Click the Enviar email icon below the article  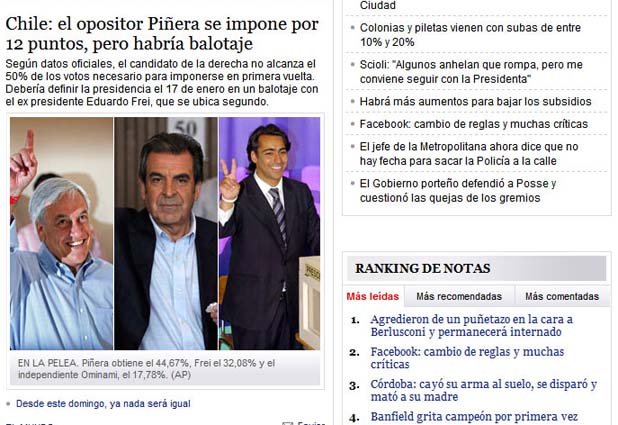[x=288, y=423]
